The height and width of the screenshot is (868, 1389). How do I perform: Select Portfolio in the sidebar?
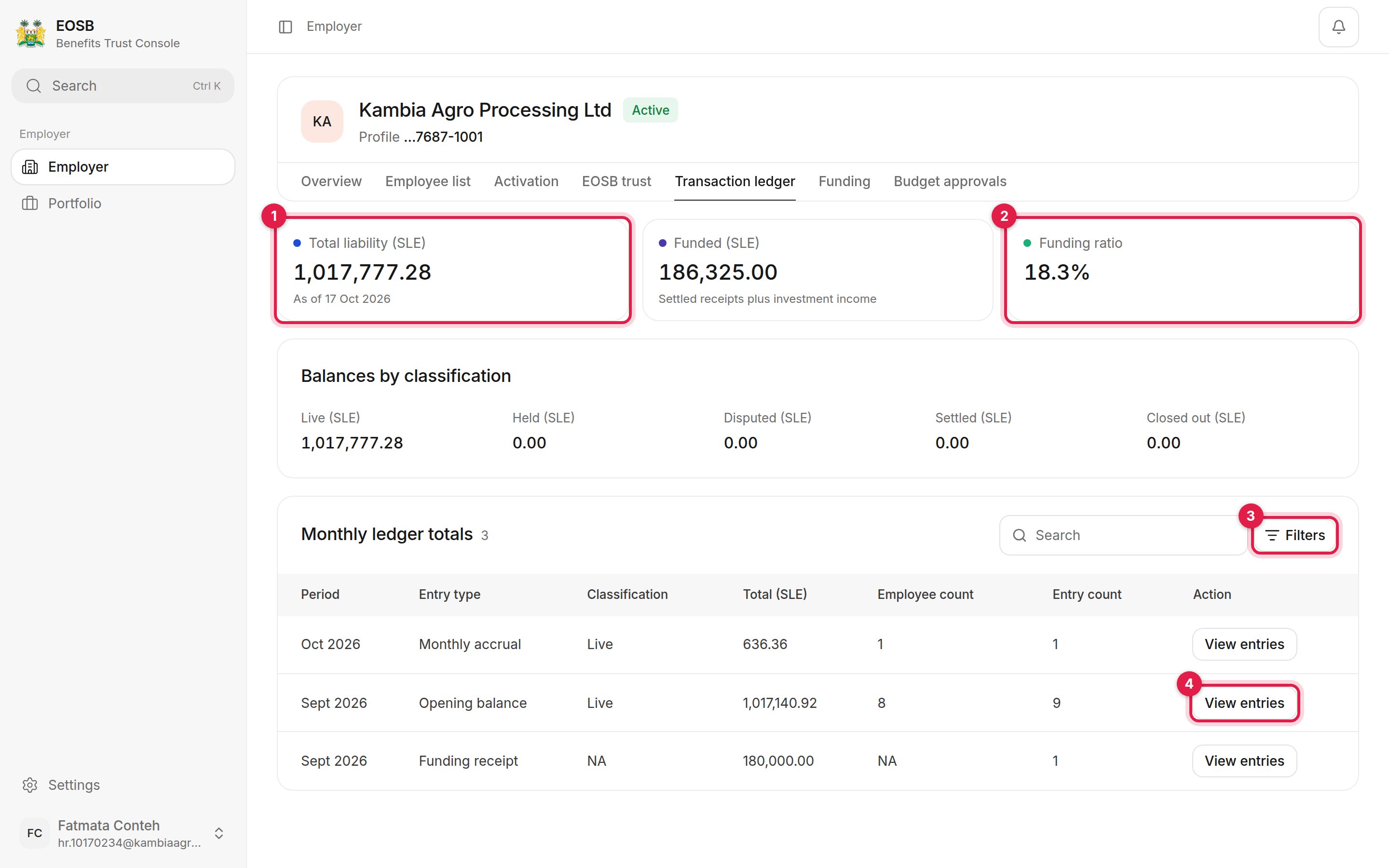(123, 203)
